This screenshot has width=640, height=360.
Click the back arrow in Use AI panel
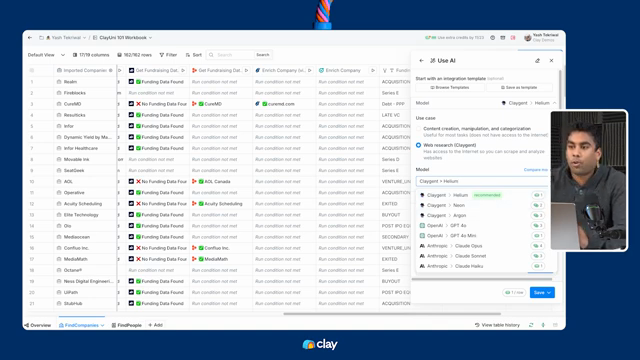[421, 60]
